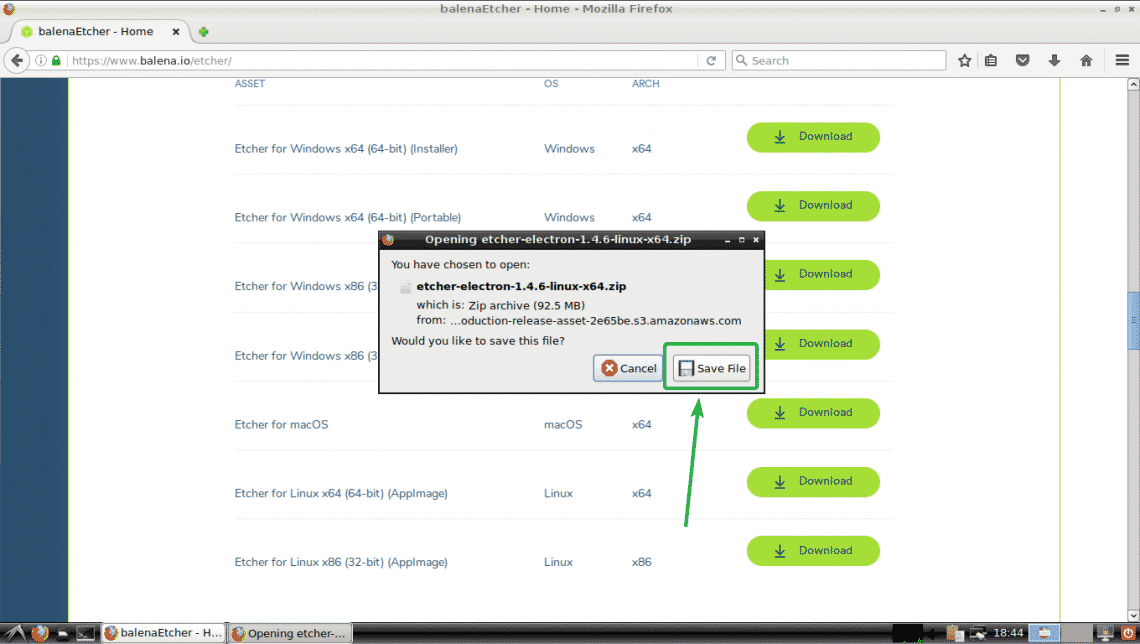The height and width of the screenshot is (644, 1140).
Task: Open the downloads arrow icon in toolbar
Action: (1054, 60)
